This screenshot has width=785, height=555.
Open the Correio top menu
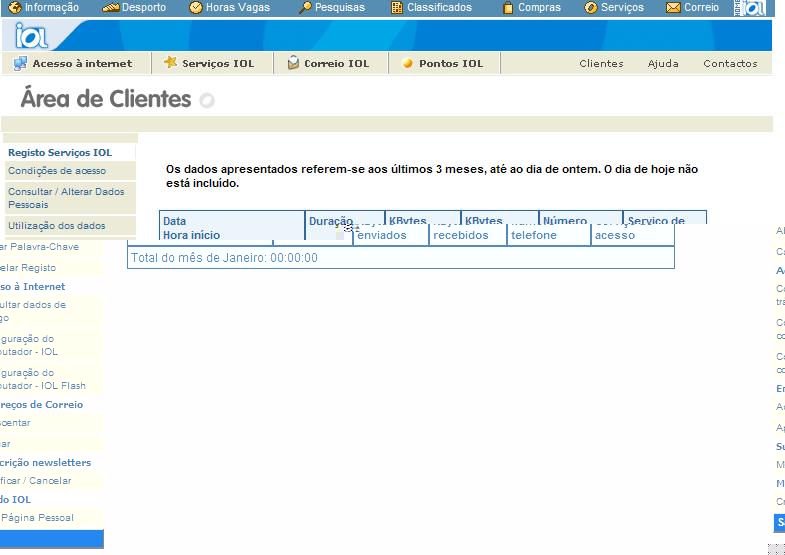(701, 8)
